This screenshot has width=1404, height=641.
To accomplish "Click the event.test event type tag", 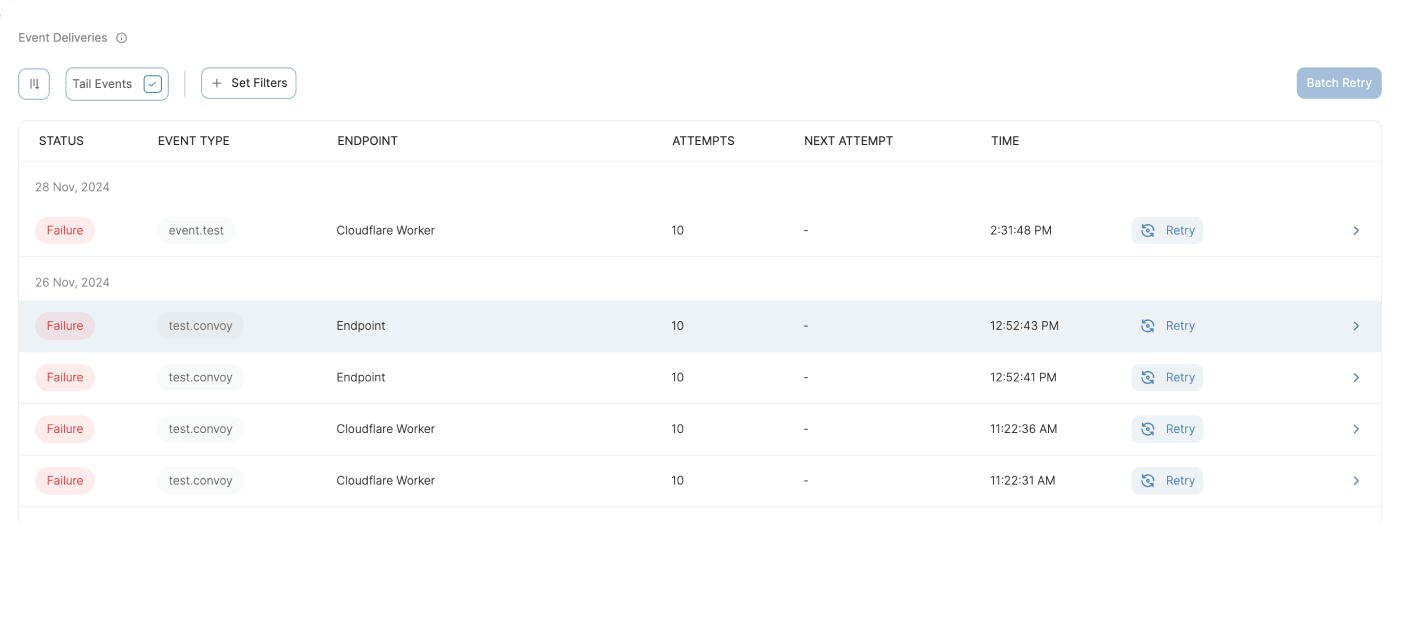I will click(x=196, y=231).
